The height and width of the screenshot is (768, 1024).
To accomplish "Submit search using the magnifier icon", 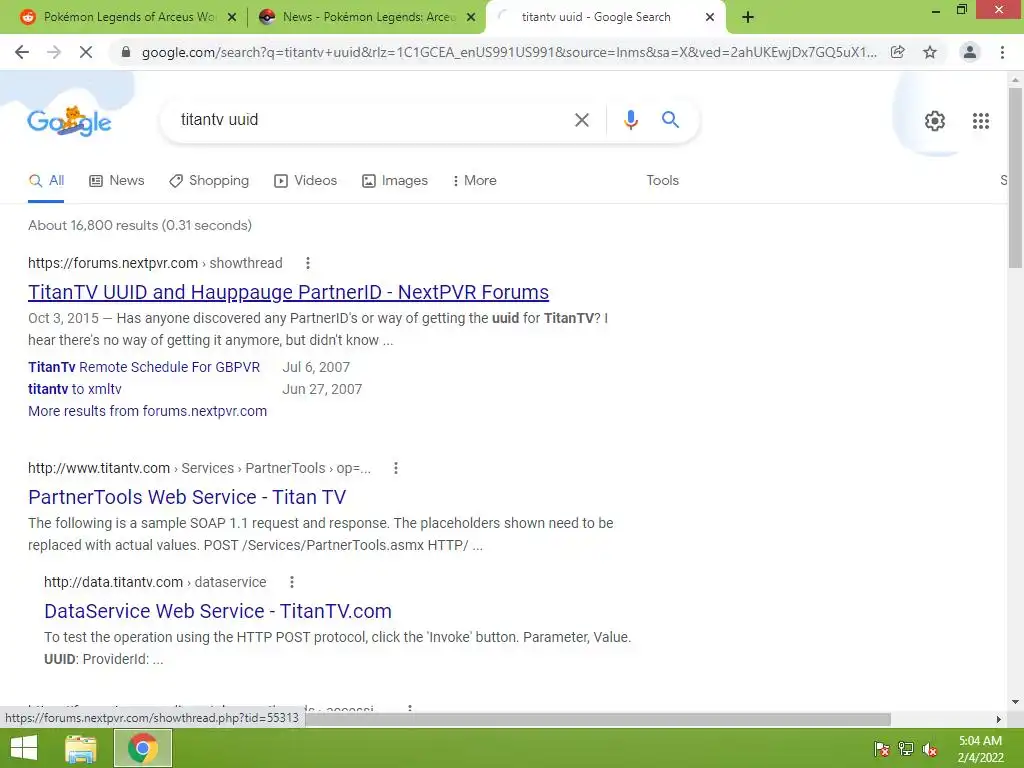I will [x=670, y=120].
